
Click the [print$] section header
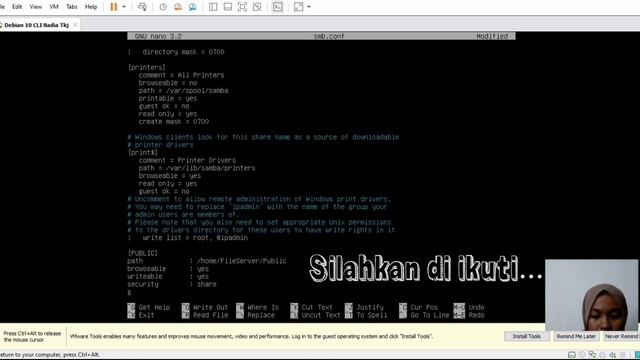point(143,153)
